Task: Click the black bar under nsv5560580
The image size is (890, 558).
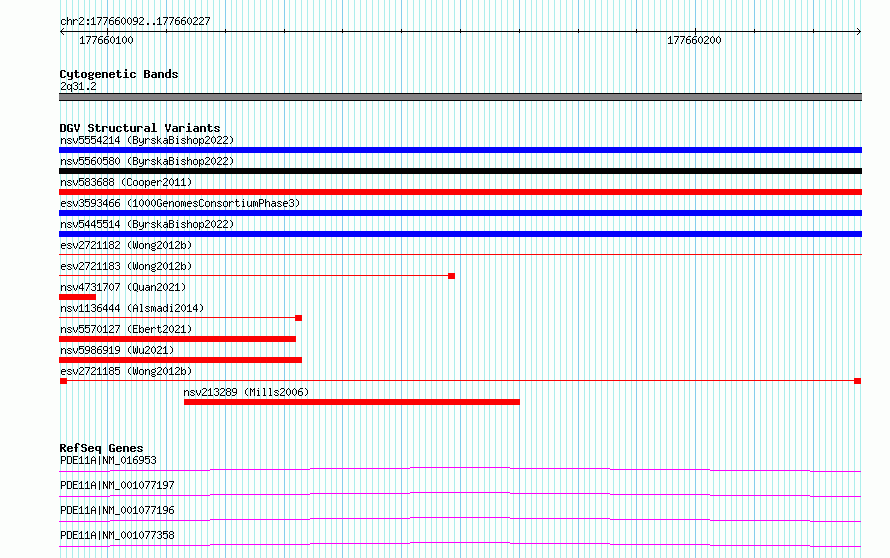Action: click(460, 171)
